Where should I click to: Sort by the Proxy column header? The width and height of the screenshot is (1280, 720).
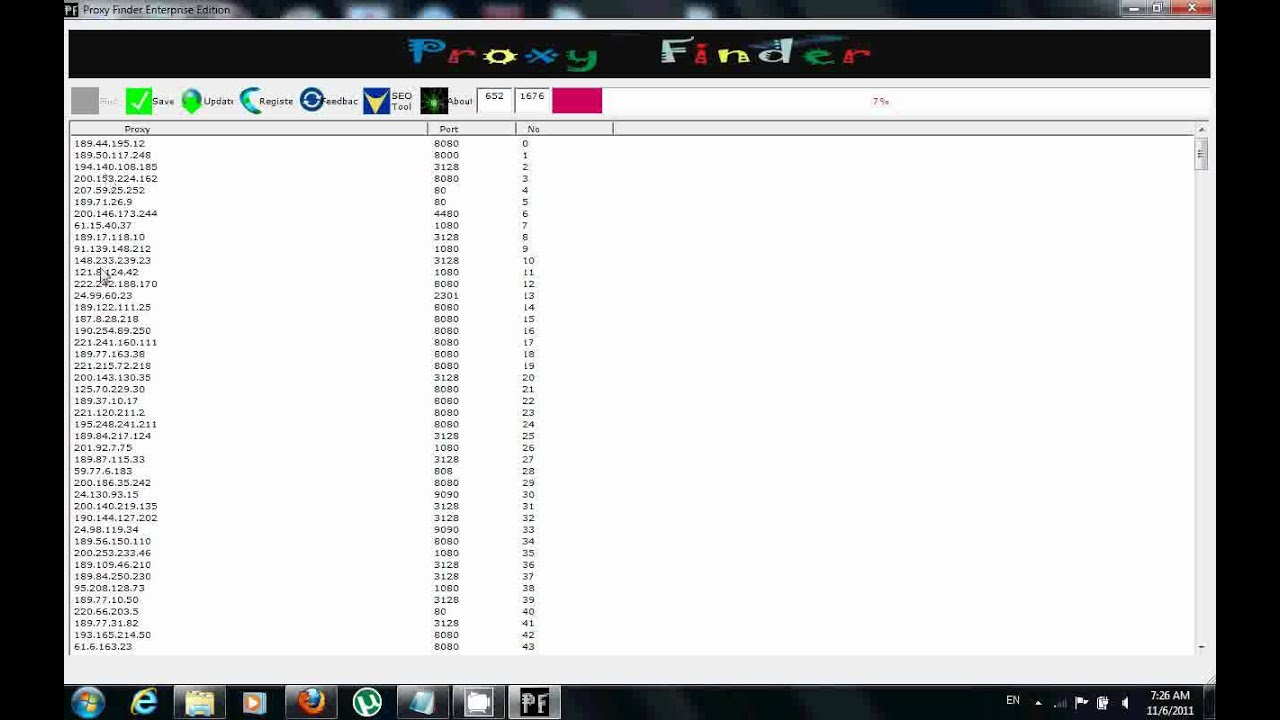(248, 129)
